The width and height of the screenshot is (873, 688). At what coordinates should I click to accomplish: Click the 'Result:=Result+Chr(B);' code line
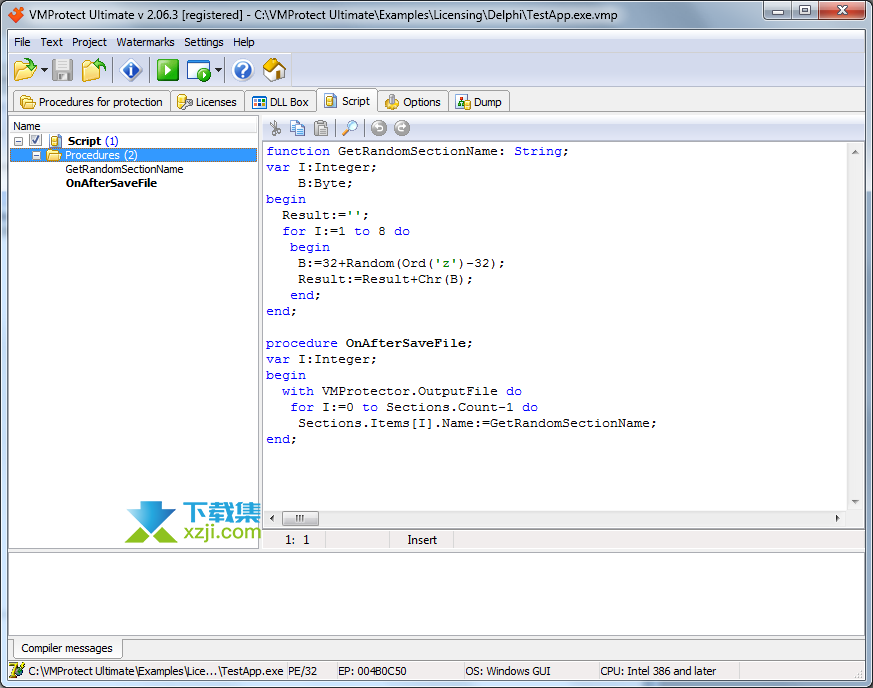385,279
